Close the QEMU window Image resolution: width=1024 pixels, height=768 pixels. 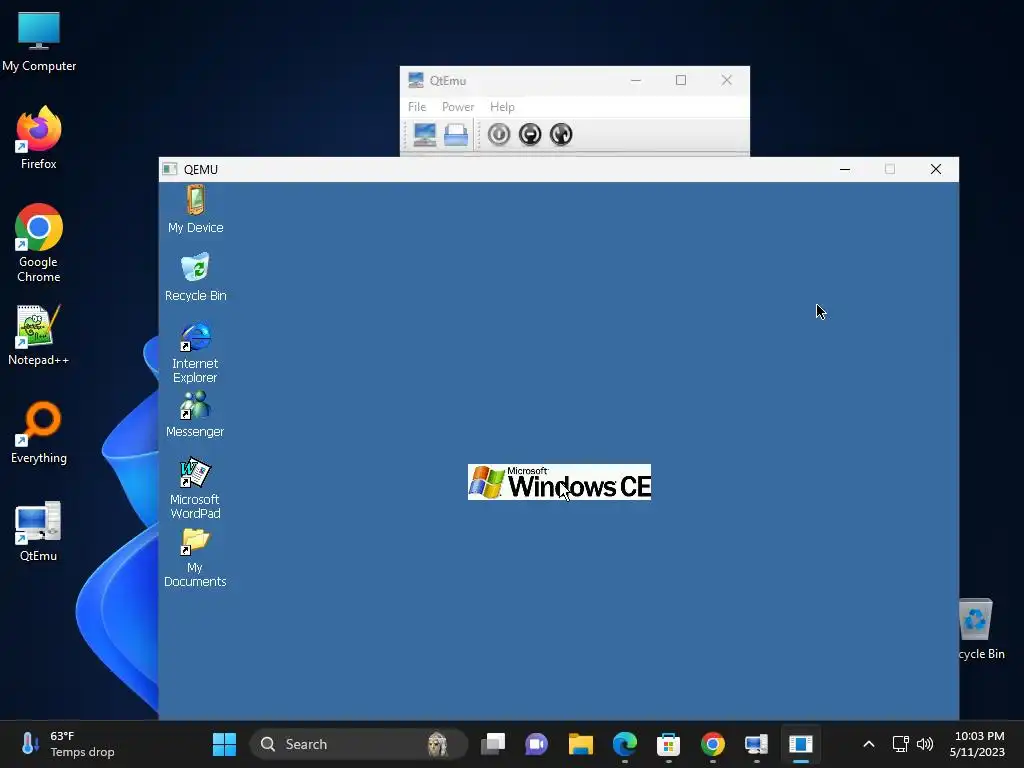[936, 169]
